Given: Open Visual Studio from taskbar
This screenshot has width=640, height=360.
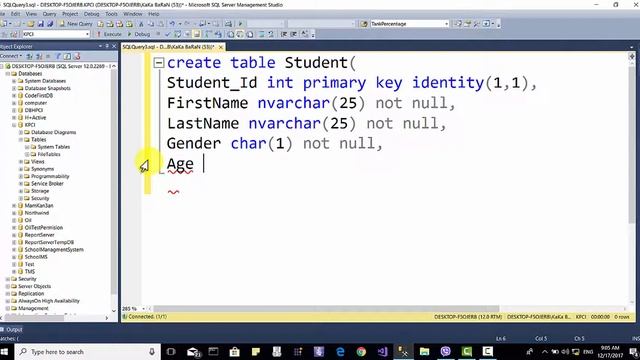Looking at the screenshot, I should pyautogui.click(x=382, y=352).
